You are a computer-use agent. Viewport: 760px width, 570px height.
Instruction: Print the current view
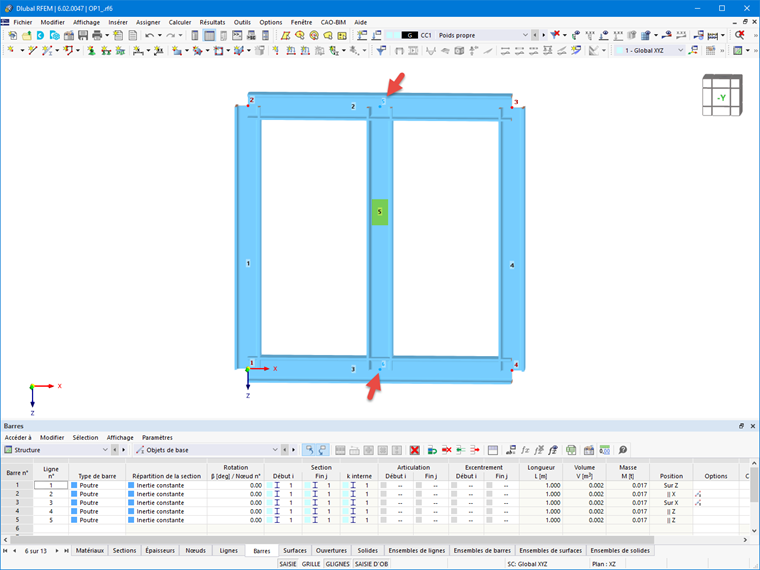(x=97, y=35)
